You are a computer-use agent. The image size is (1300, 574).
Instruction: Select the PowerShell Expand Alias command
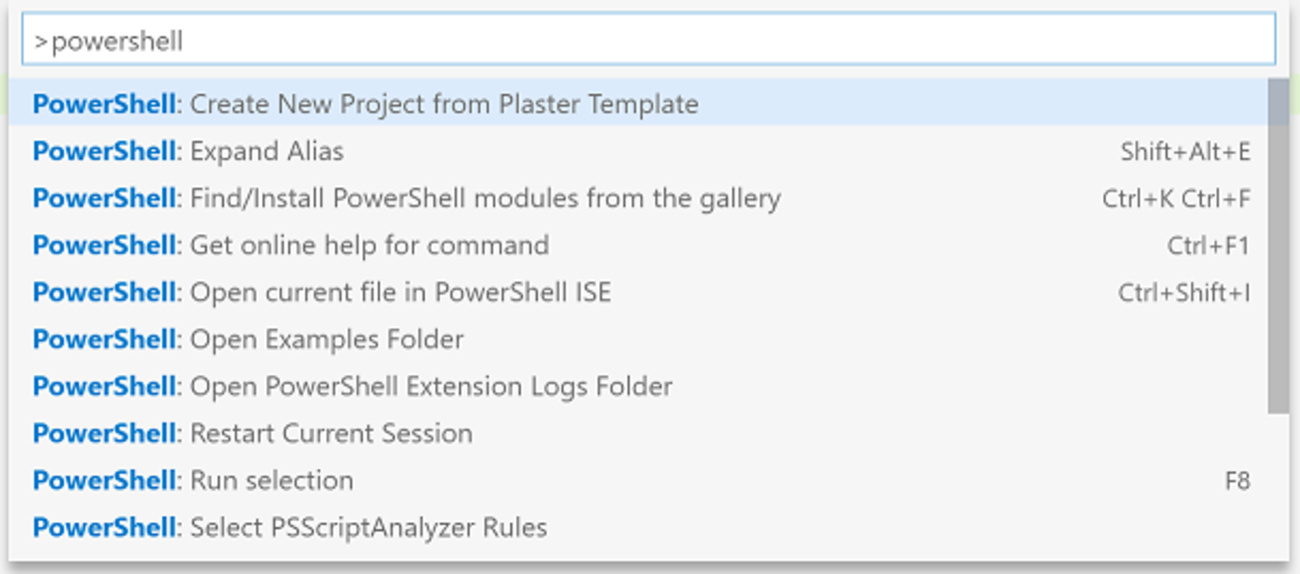[x=188, y=151]
